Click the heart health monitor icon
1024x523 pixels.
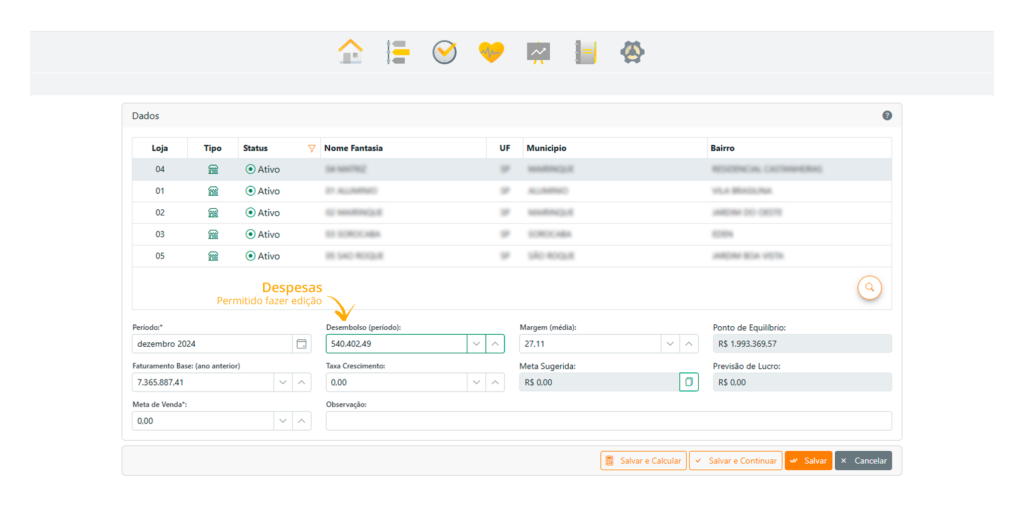[x=491, y=52]
